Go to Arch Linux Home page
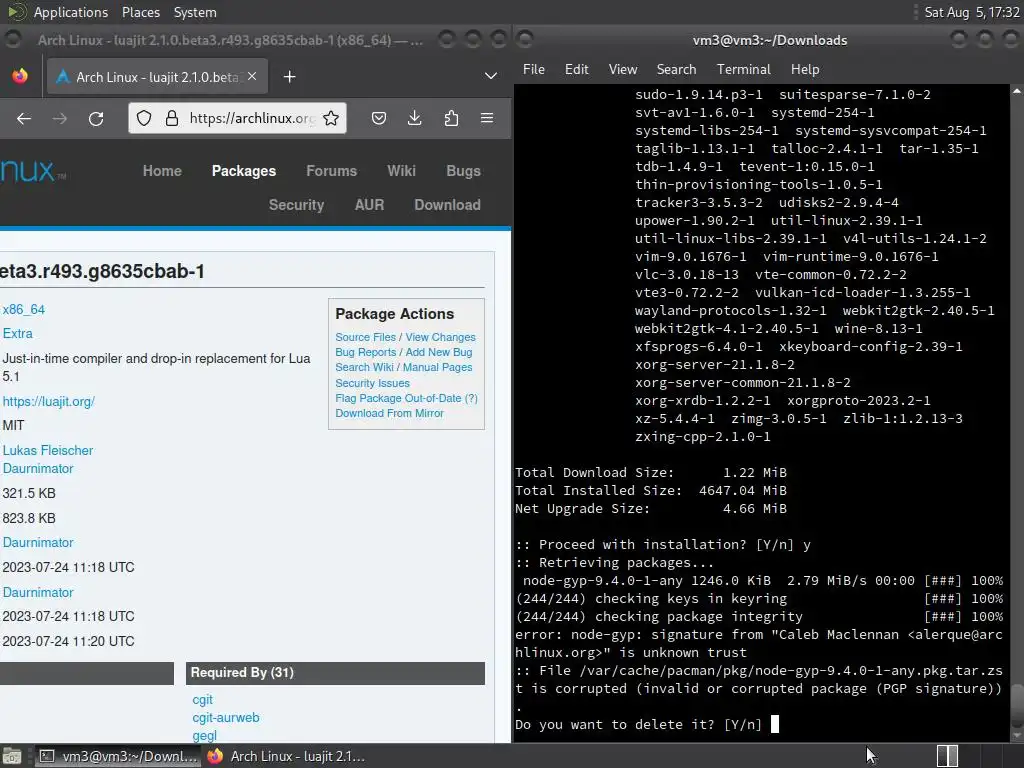 pos(162,171)
